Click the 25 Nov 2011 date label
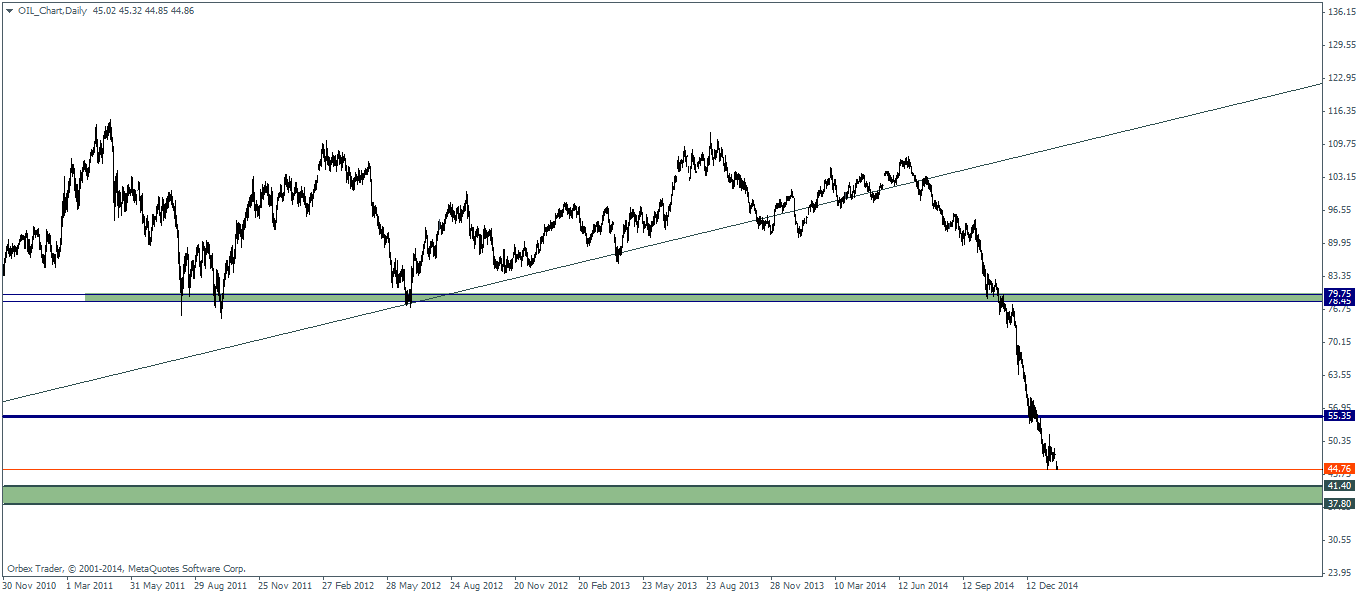Viewport: 1362px width, 594px height. 286,585
